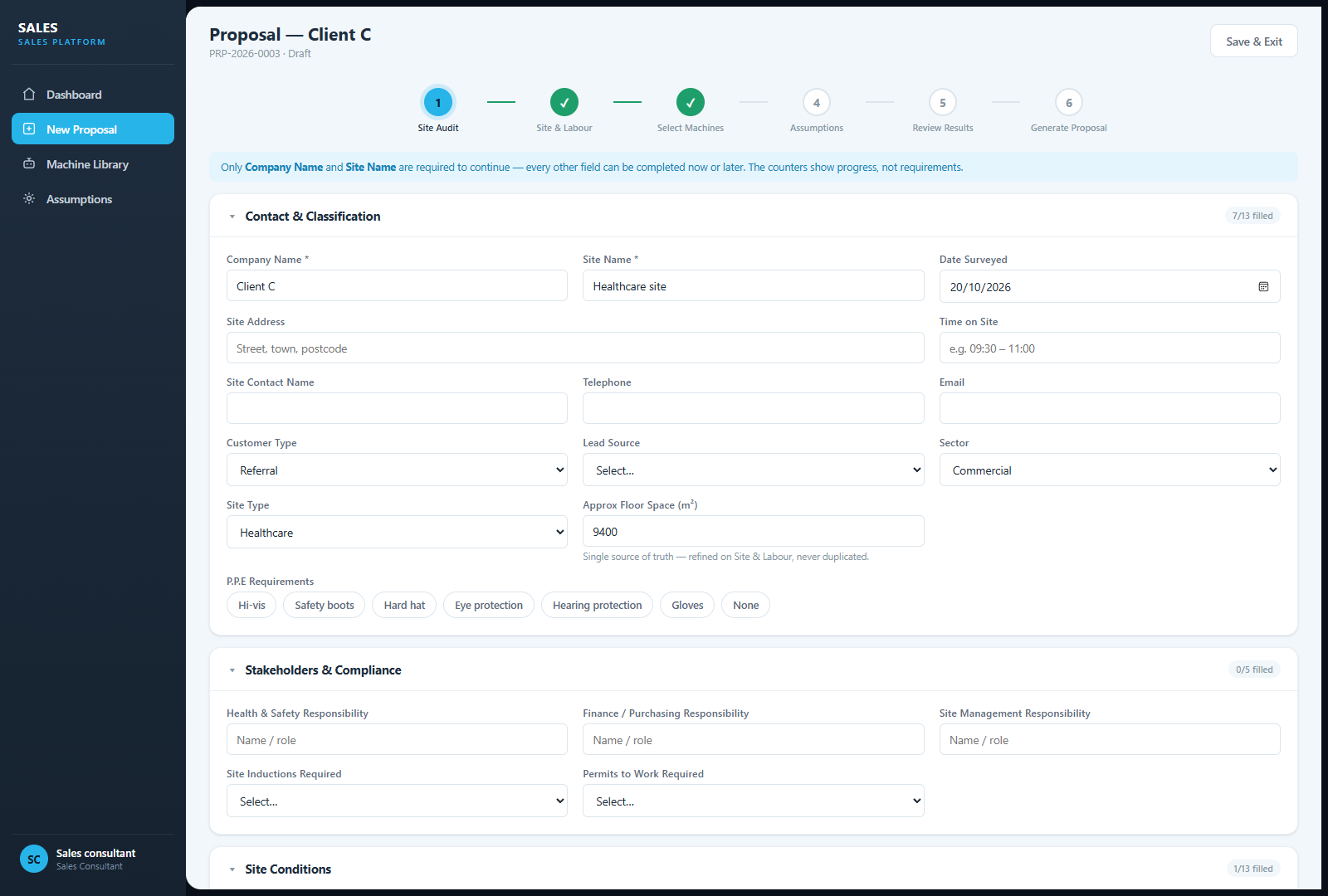Viewport: 1328px width, 896px height.
Task: Open Dashboard in the sidebar
Action: click(x=93, y=95)
